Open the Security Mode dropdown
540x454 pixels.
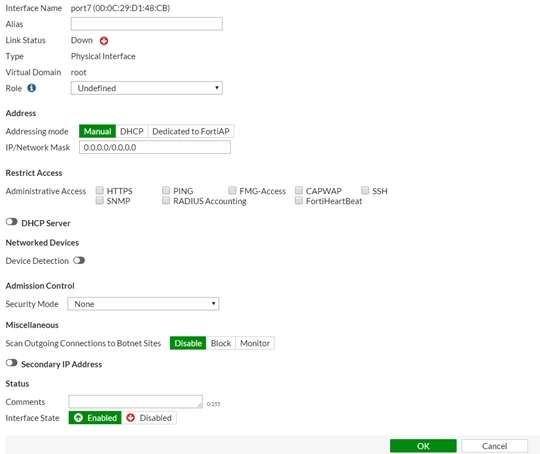[x=143, y=304]
